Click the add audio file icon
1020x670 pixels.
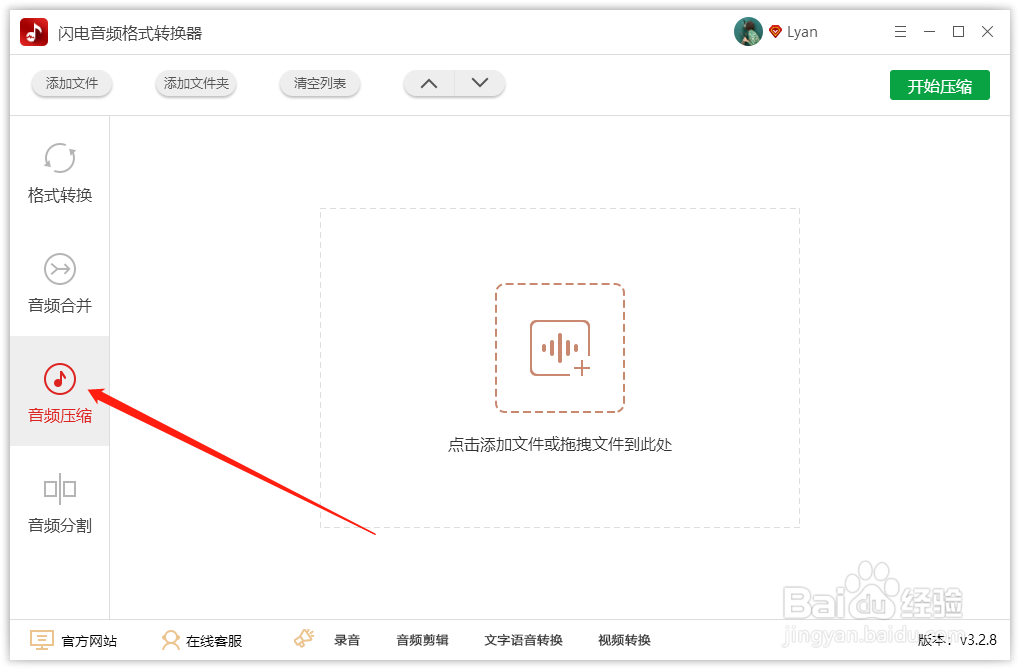pyautogui.click(x=560, y=348)
